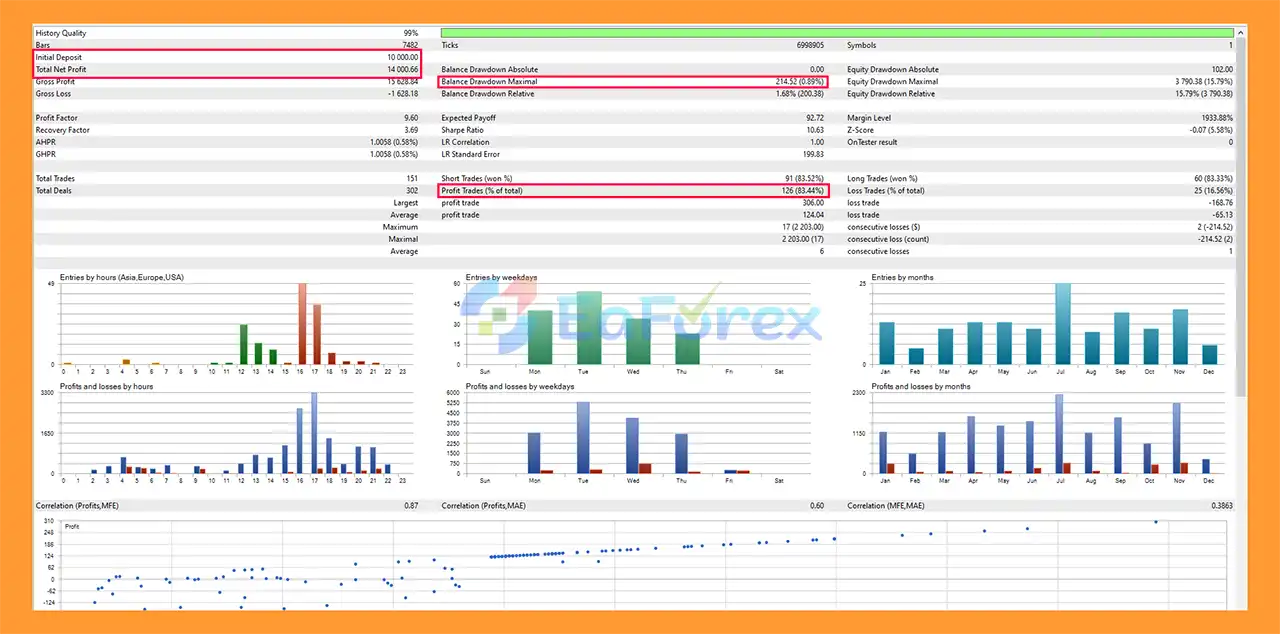Click the Balance Drawdown Maximal row
The height and width of the screenshot is (634, 1280).
point(633,81)
